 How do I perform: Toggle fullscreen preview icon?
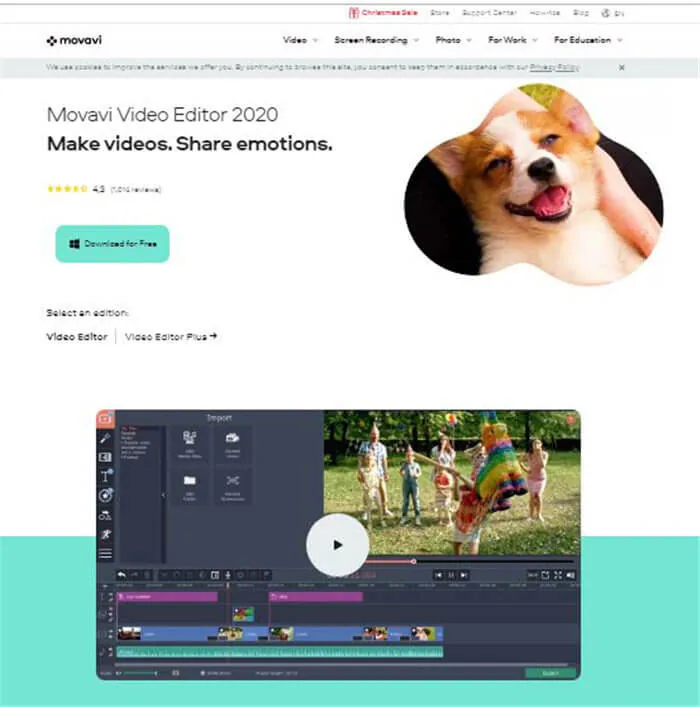[558, 575]
